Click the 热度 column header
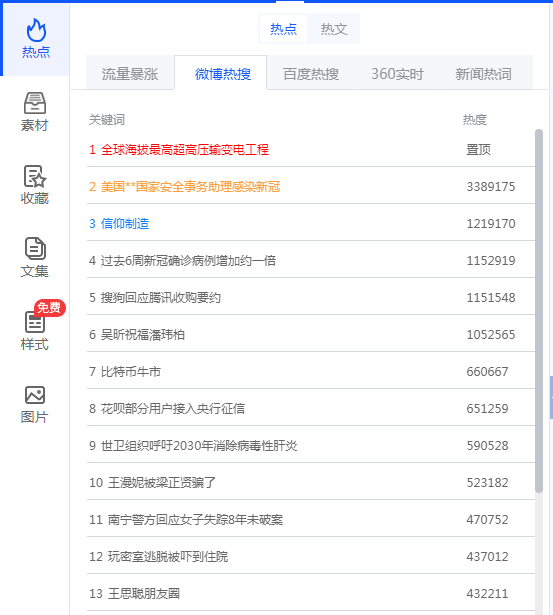The width and height of the screenshot is (553, 615). [475, 120]
